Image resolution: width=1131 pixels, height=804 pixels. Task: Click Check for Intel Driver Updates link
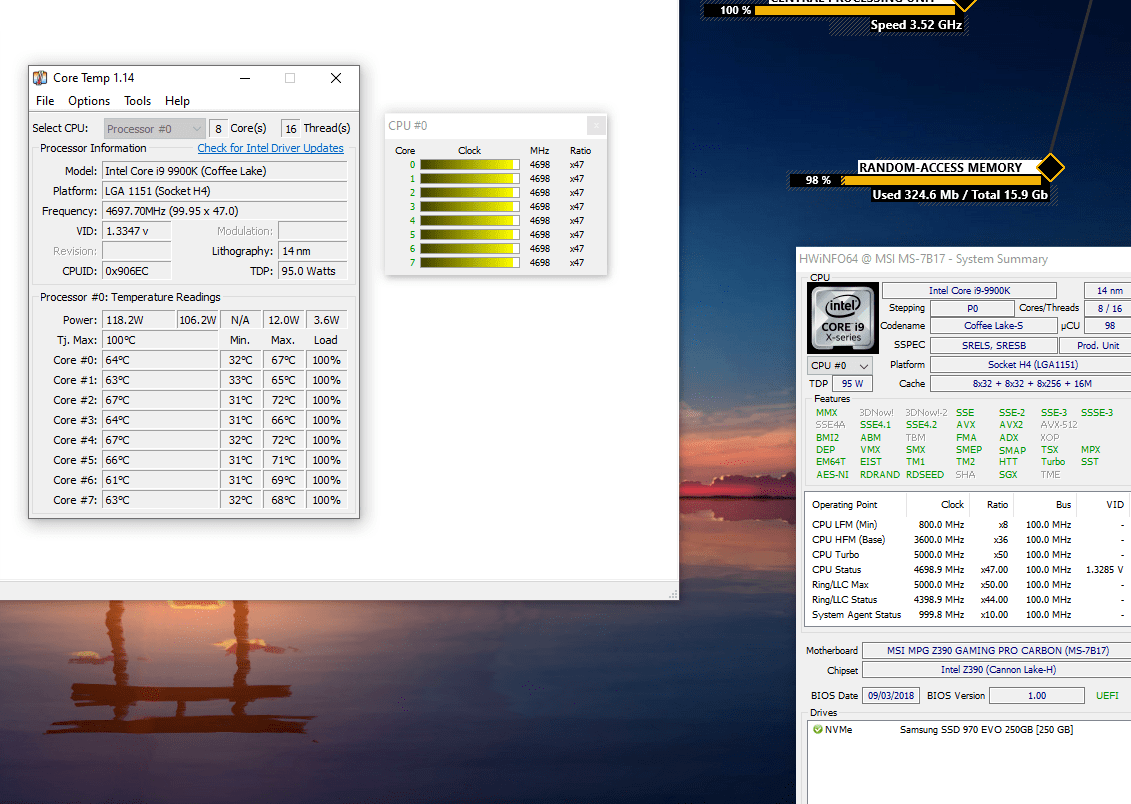coord(270,148)
